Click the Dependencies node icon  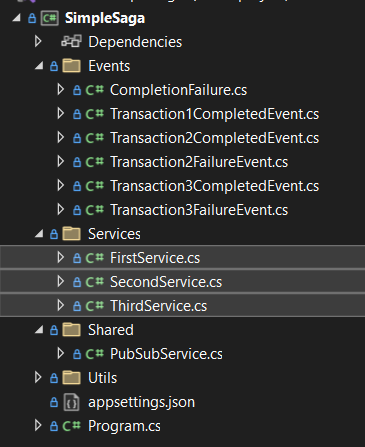(x=71, y=42)
